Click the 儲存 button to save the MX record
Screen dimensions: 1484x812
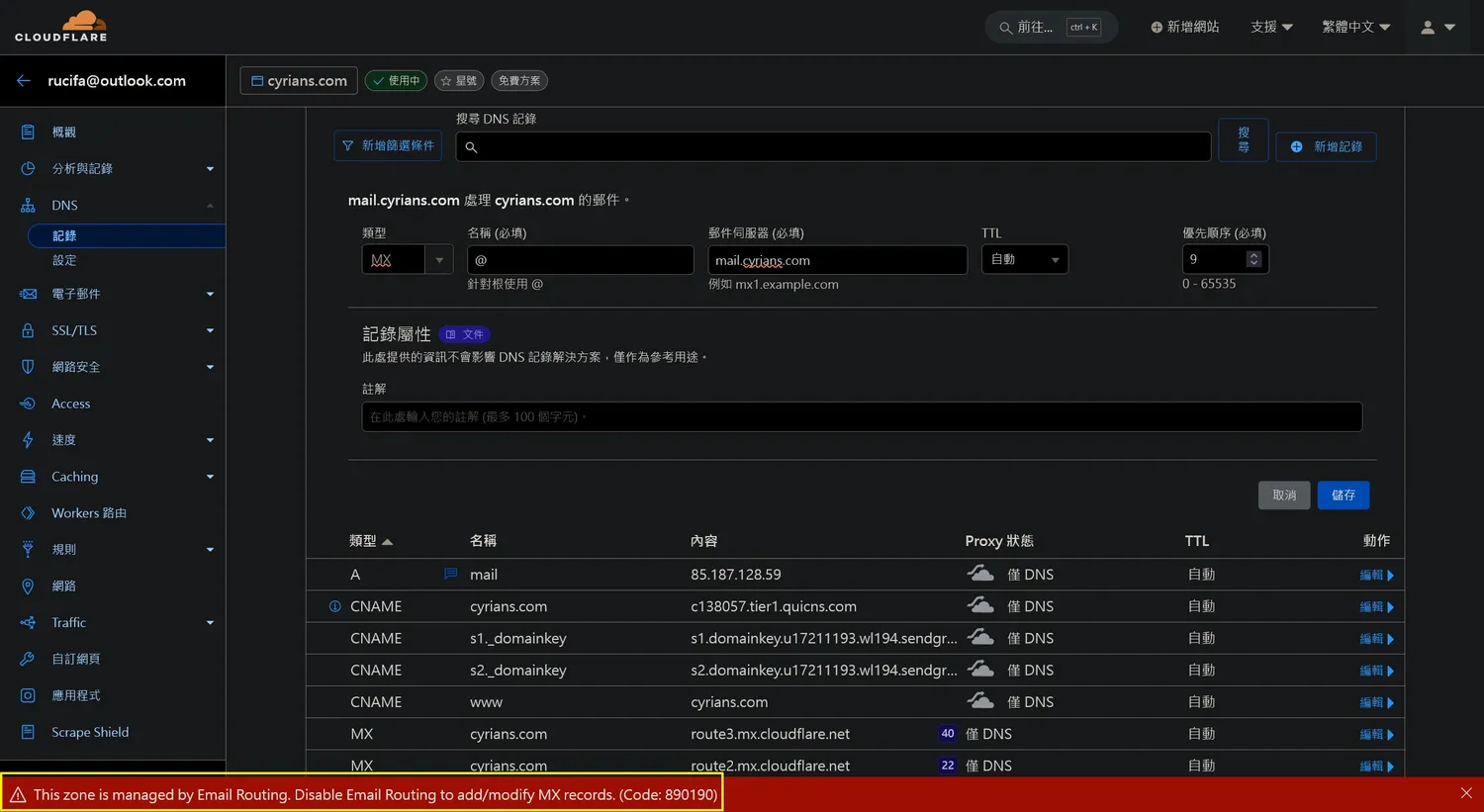pos(1343,495)
